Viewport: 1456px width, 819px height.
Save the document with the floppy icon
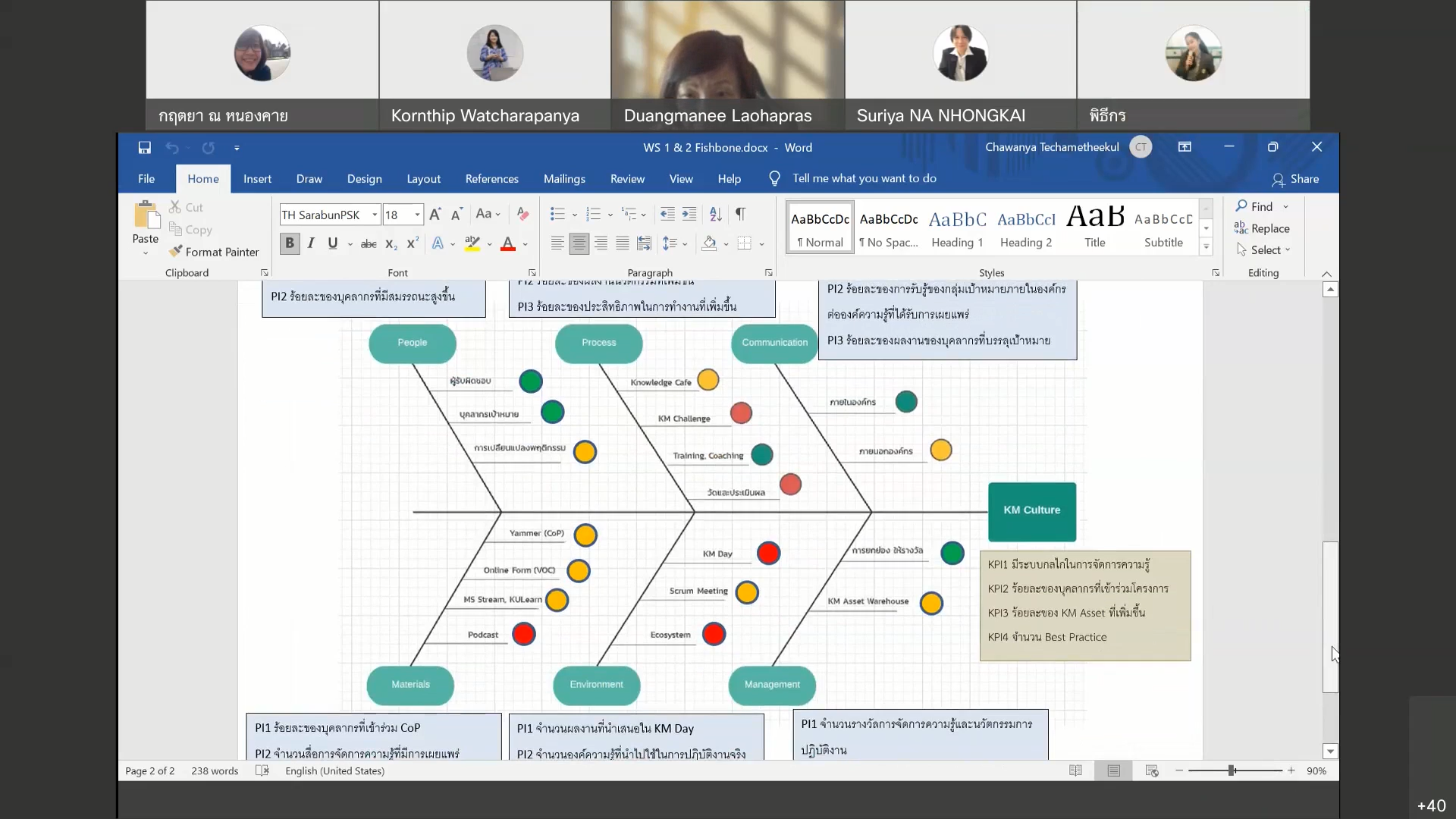(x=144, y=147)
